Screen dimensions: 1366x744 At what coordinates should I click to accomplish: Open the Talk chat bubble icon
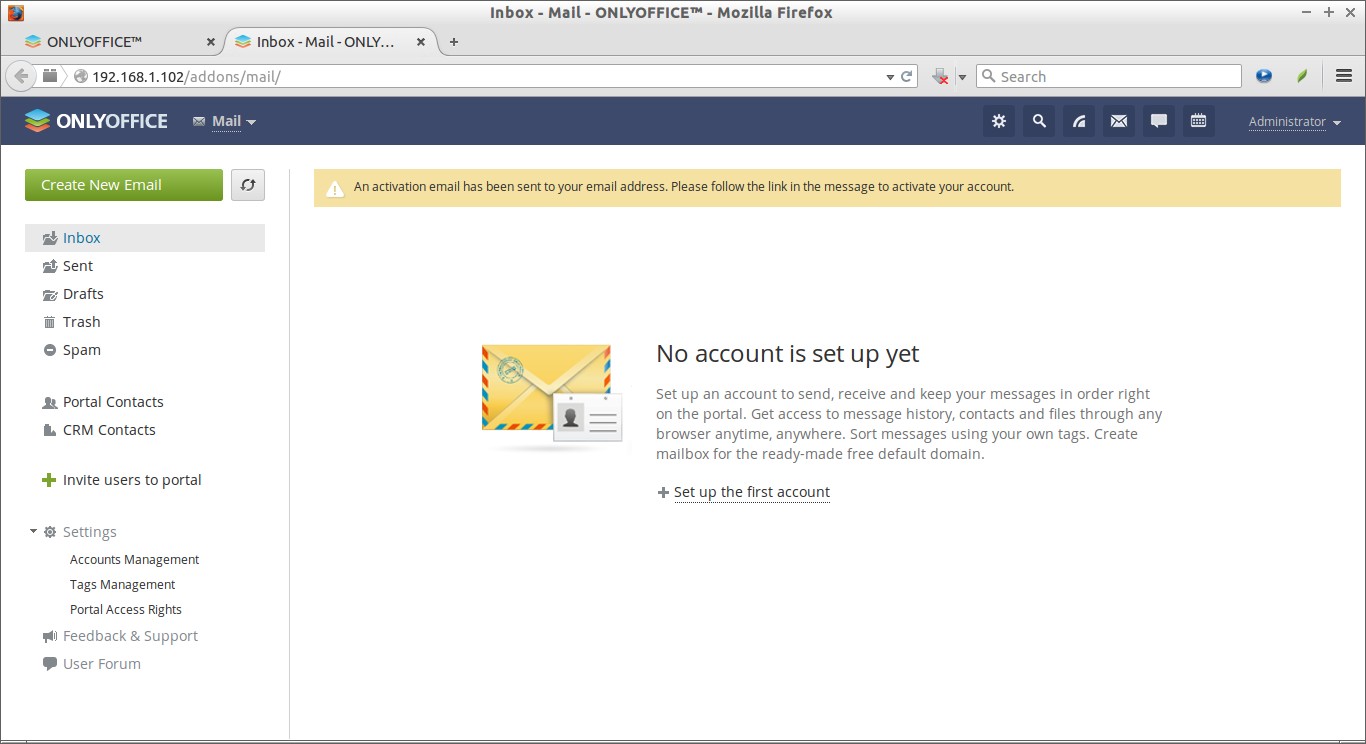click(x=1159, y=121)
